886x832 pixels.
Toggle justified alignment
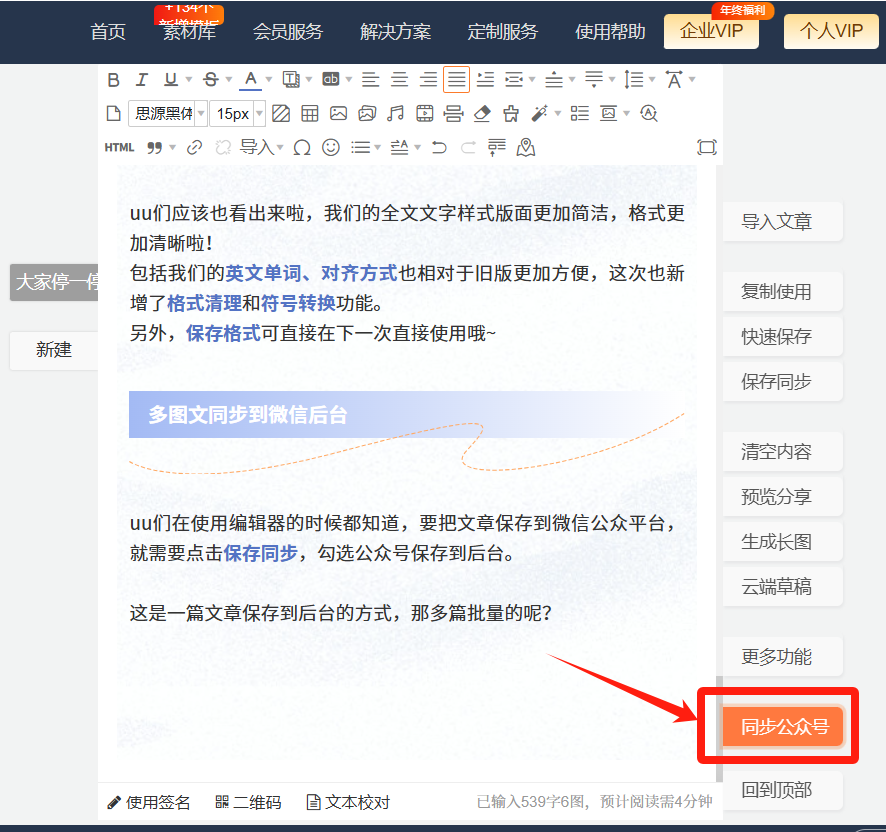coord(457,80)
